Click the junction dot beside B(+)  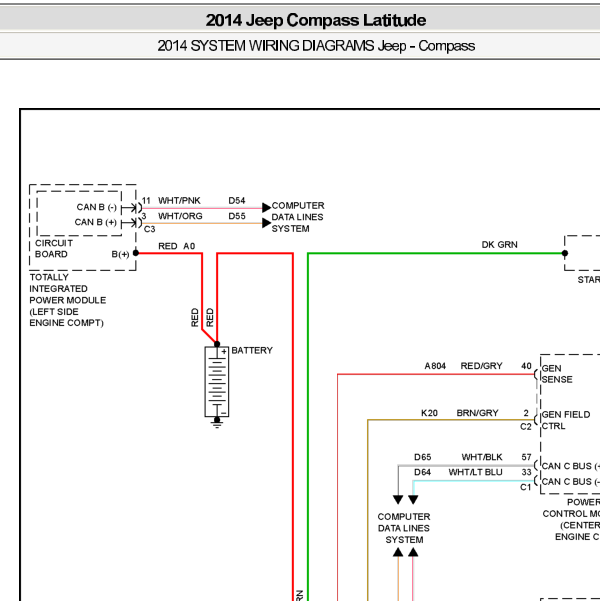136,253
